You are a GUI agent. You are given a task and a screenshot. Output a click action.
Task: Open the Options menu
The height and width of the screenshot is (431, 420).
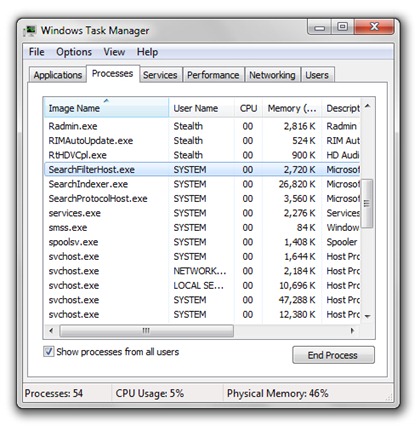pyautogui.click(x=74, y=52)
